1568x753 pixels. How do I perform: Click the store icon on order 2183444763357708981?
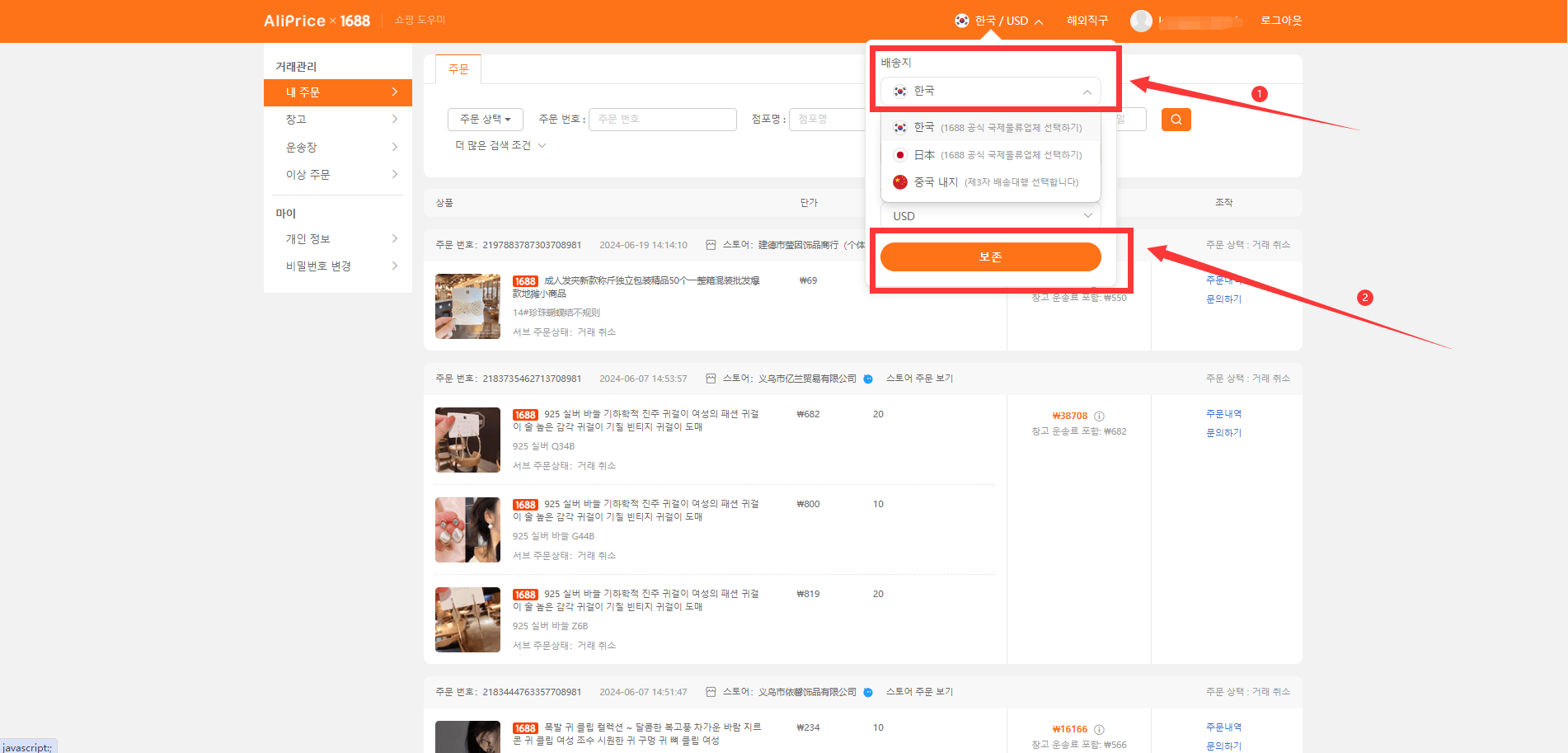coord(711,692)
